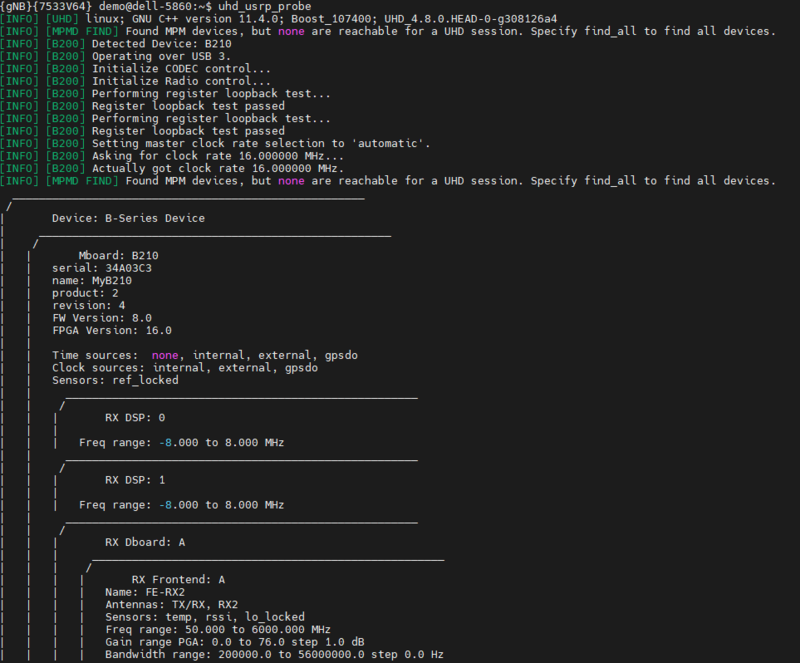
Task: Click the 'RX Dboard: A' heading
Action: (x=145, y=542)
